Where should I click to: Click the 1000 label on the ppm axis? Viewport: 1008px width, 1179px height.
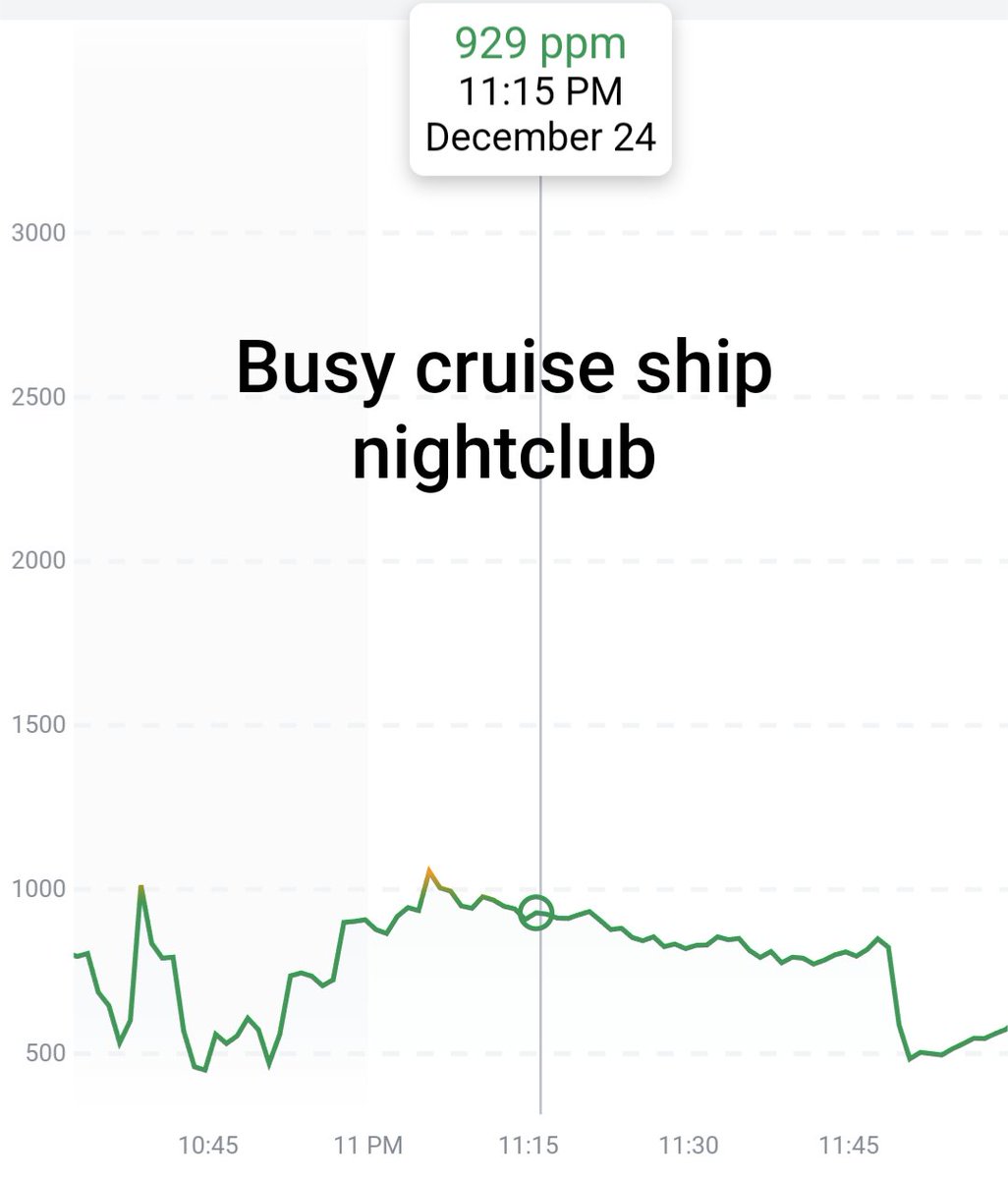pyautogui.click(x=38, y=888)
